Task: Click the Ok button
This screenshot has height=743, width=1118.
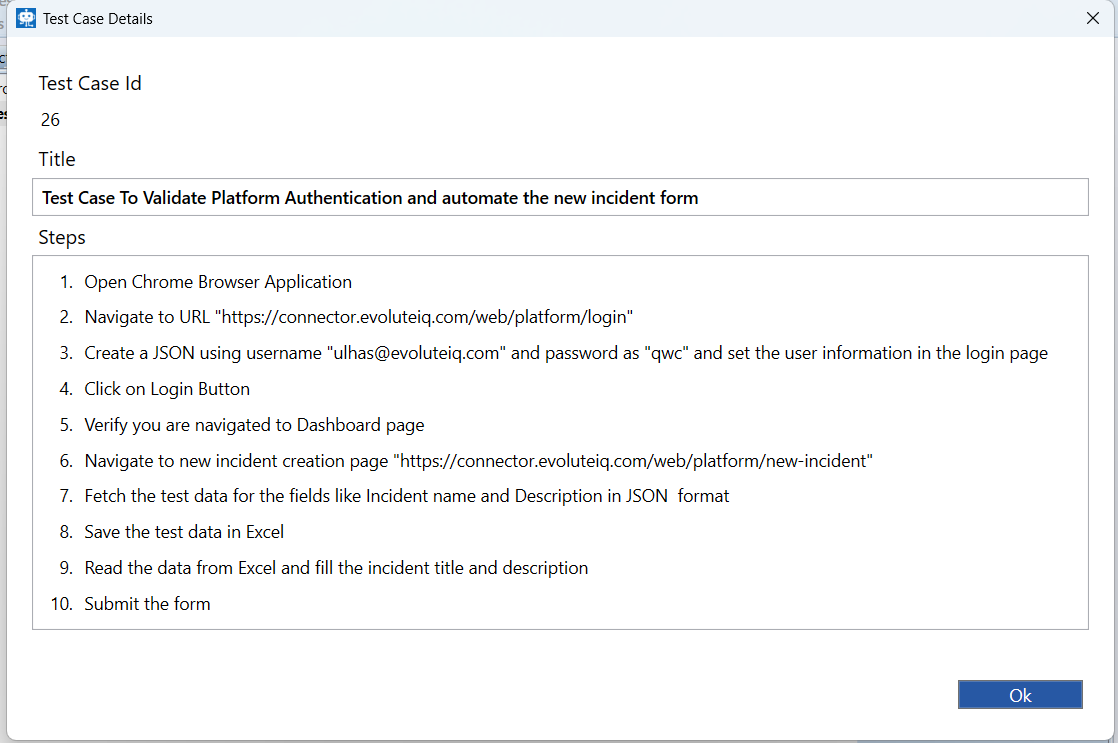Action: 1020,695
